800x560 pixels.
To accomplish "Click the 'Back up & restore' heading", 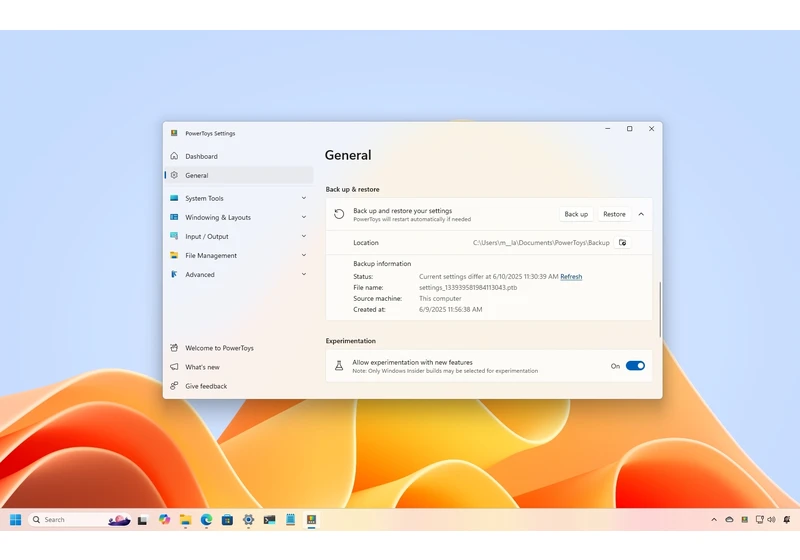I will click(x=353, y=189).
